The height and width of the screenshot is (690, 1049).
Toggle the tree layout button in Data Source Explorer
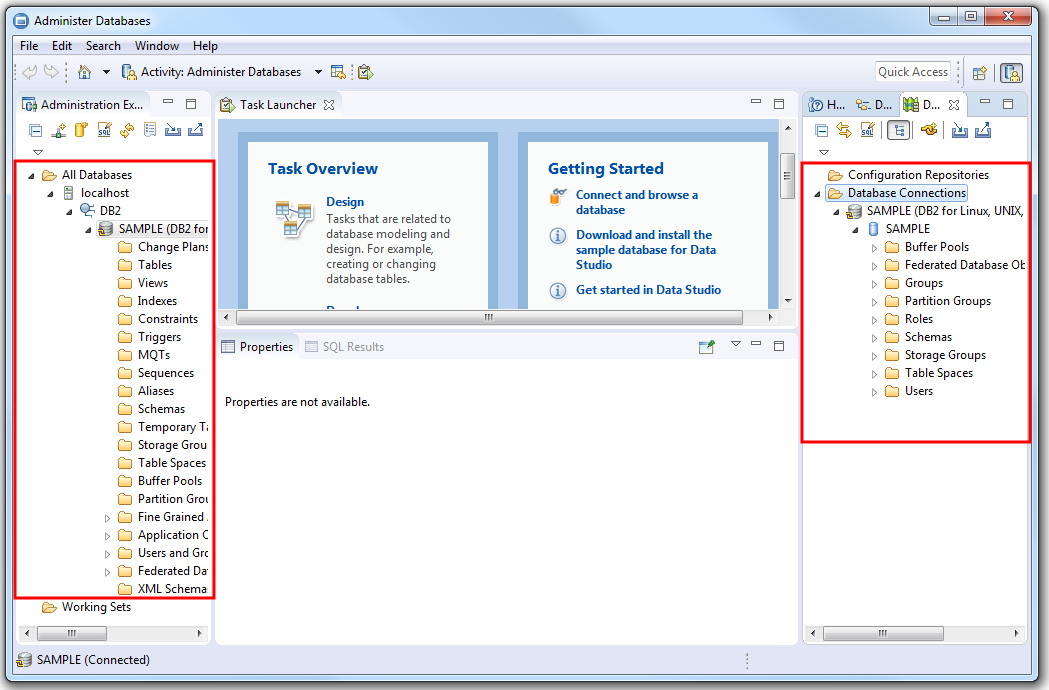tap(897, 130)
